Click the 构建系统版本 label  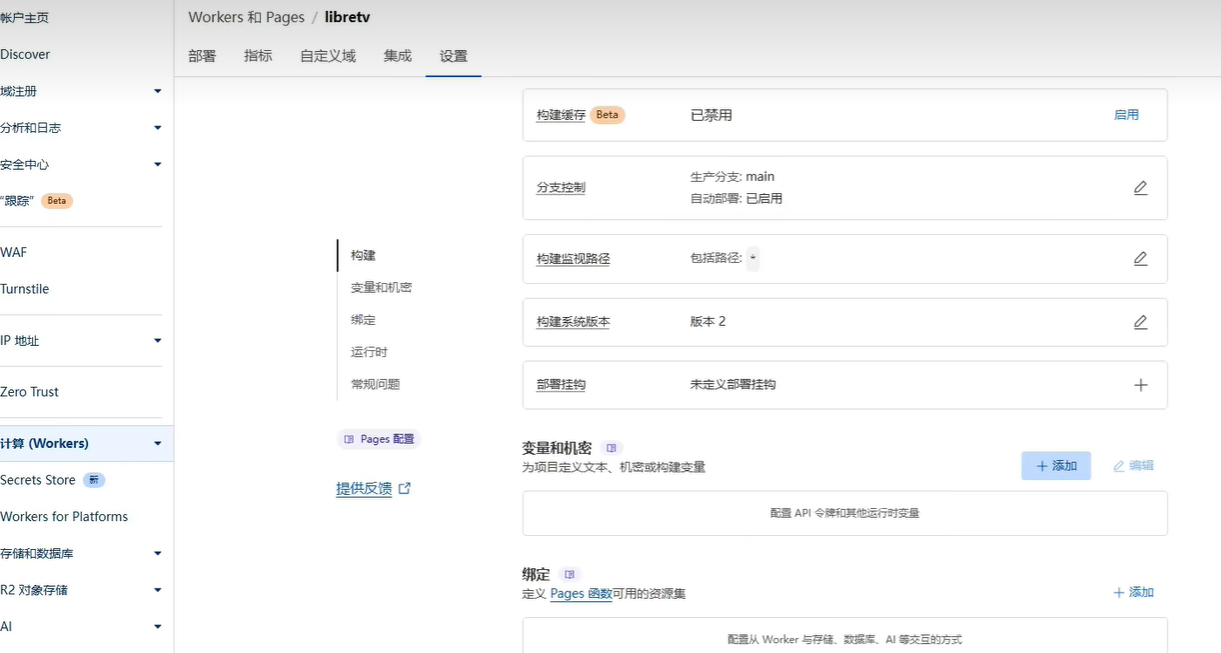tap(573, 322)
